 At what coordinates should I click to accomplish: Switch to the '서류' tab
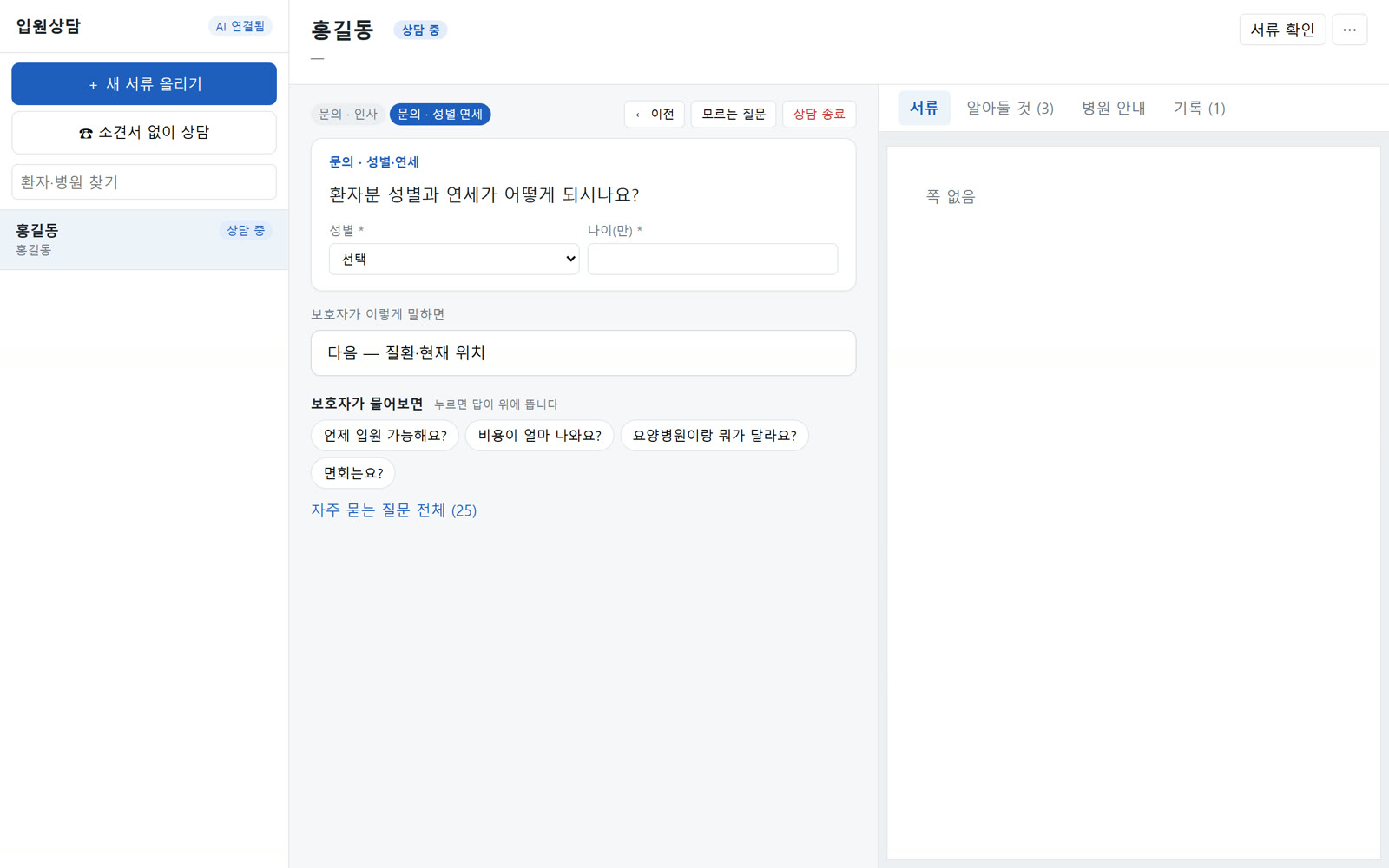tap(924, 108)
